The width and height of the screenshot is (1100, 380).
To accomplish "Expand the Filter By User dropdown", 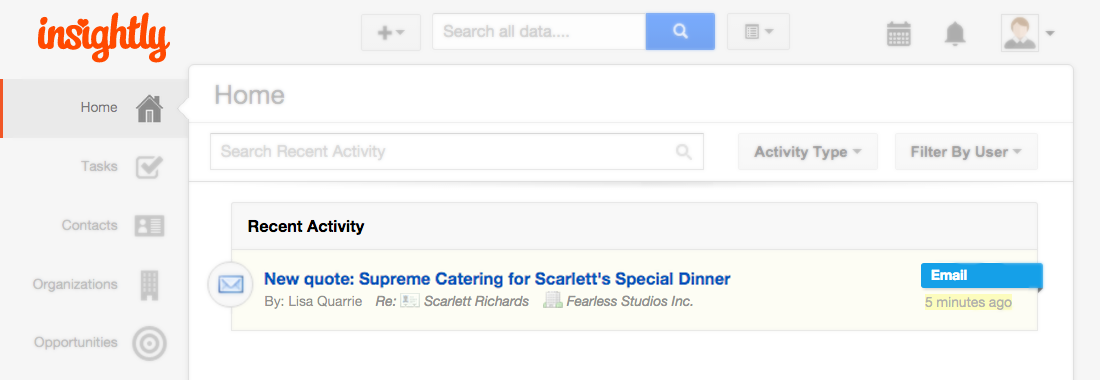I will [x=966, y=152].
